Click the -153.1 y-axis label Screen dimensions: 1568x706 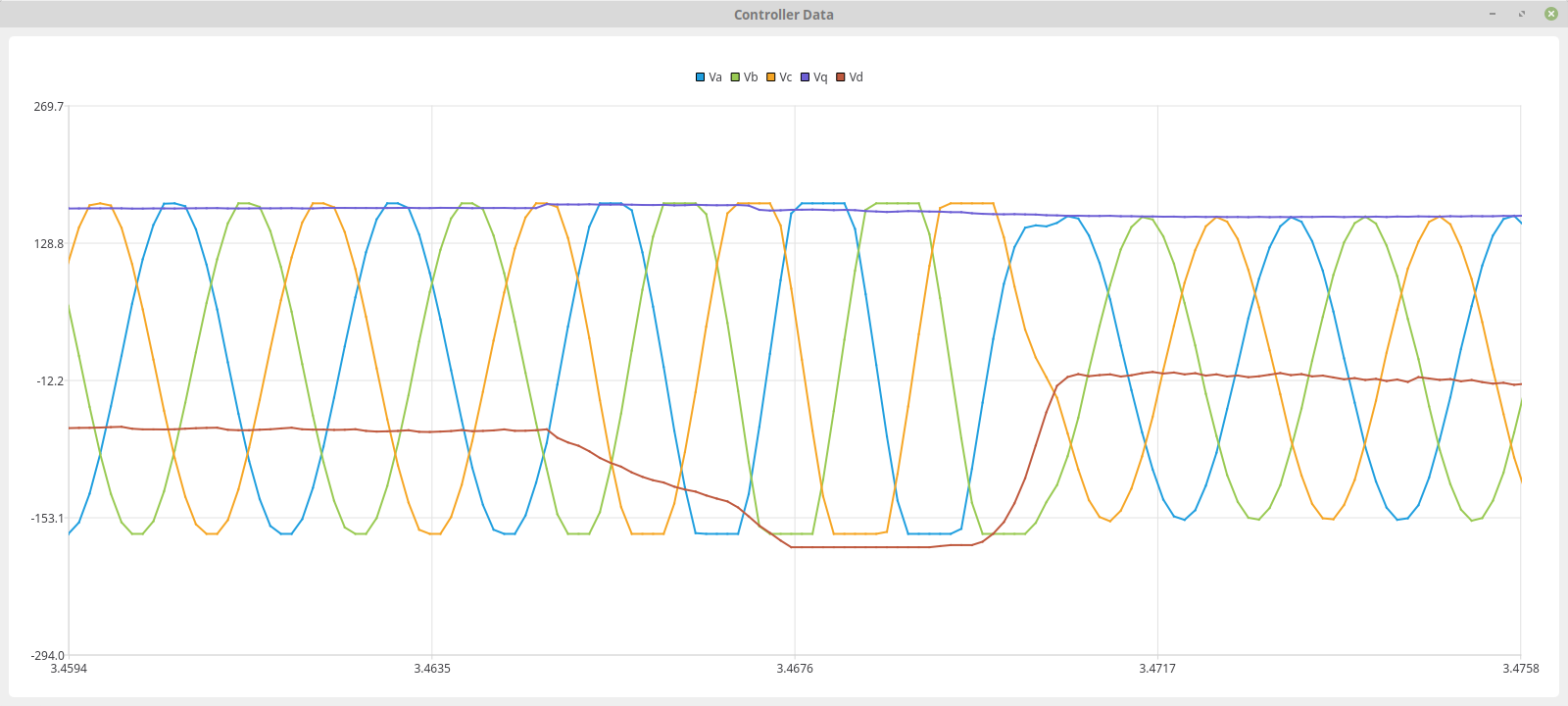coord(48,519)
